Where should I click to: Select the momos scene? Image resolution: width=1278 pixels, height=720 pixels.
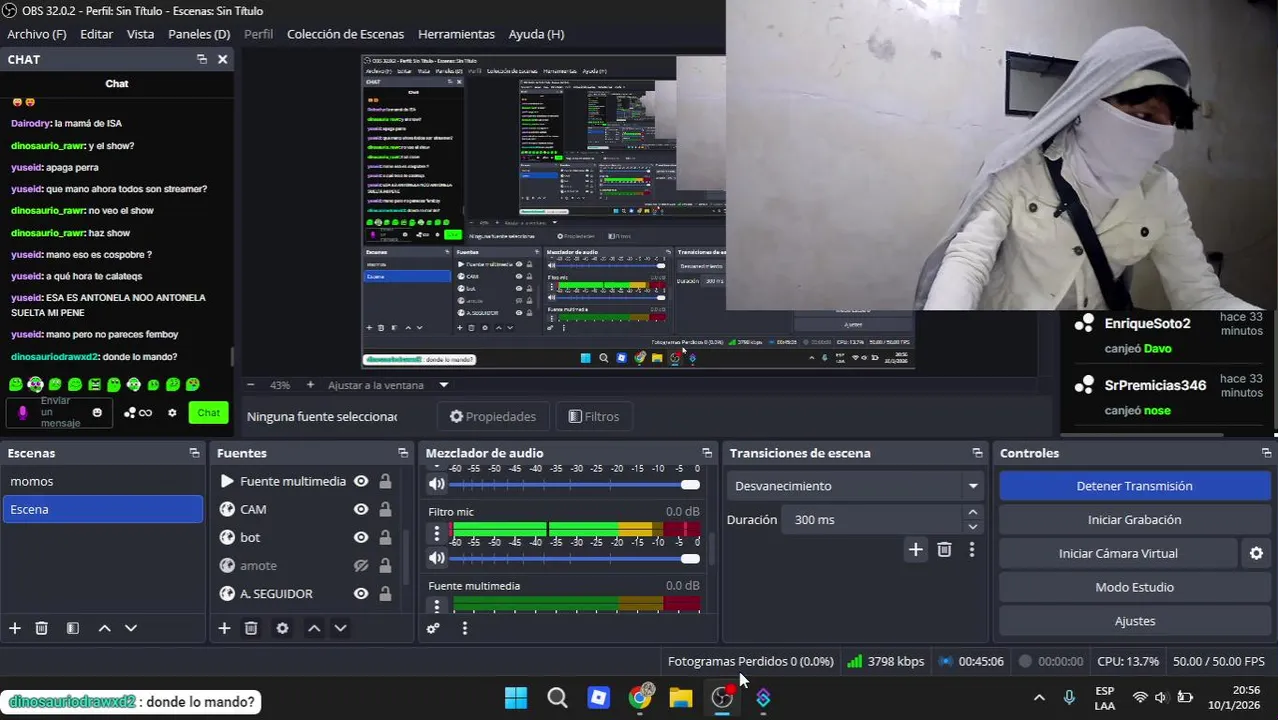tap(102, 481)
